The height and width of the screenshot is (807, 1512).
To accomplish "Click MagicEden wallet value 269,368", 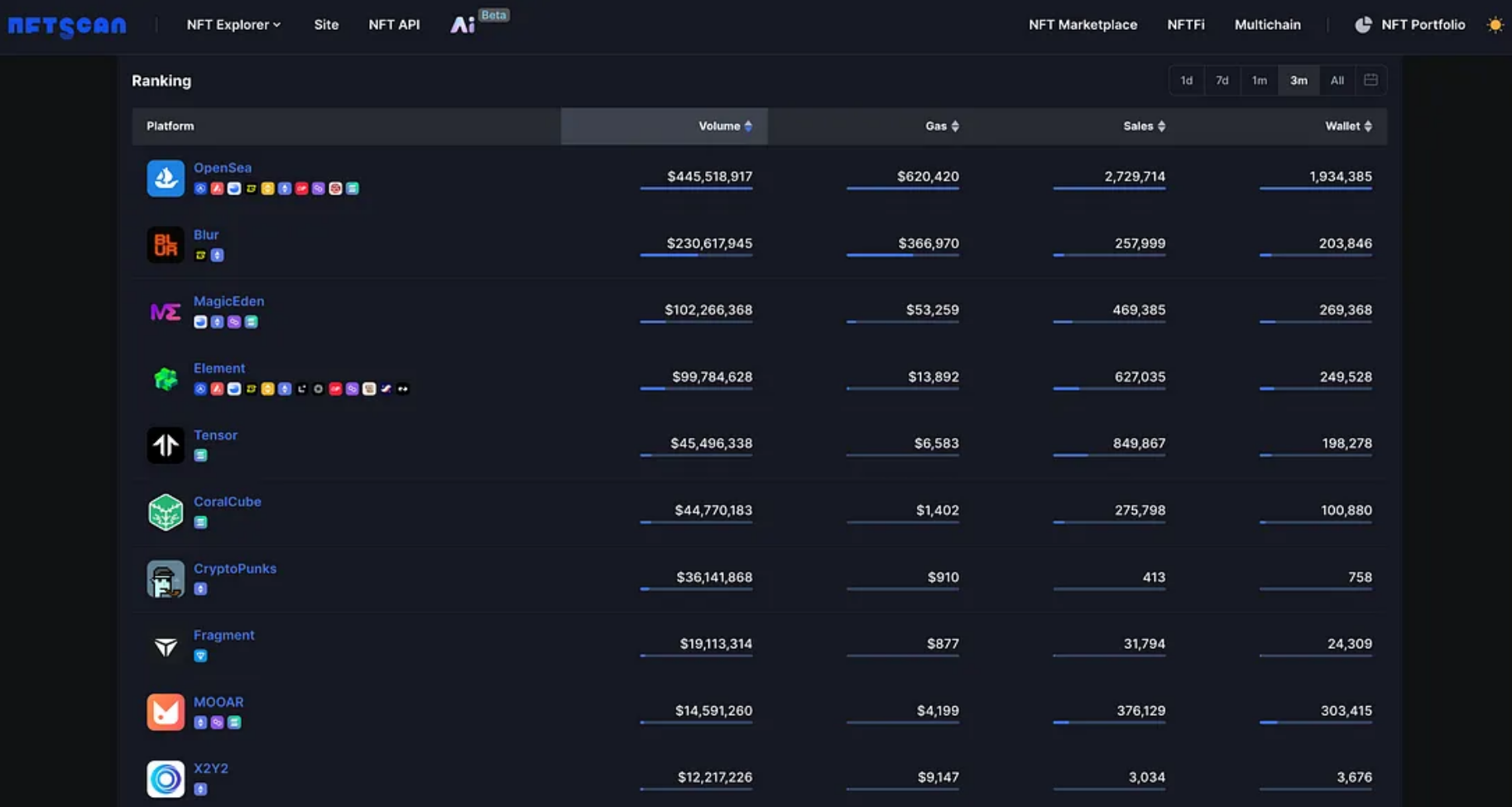I will click(x=1345, y=310).
